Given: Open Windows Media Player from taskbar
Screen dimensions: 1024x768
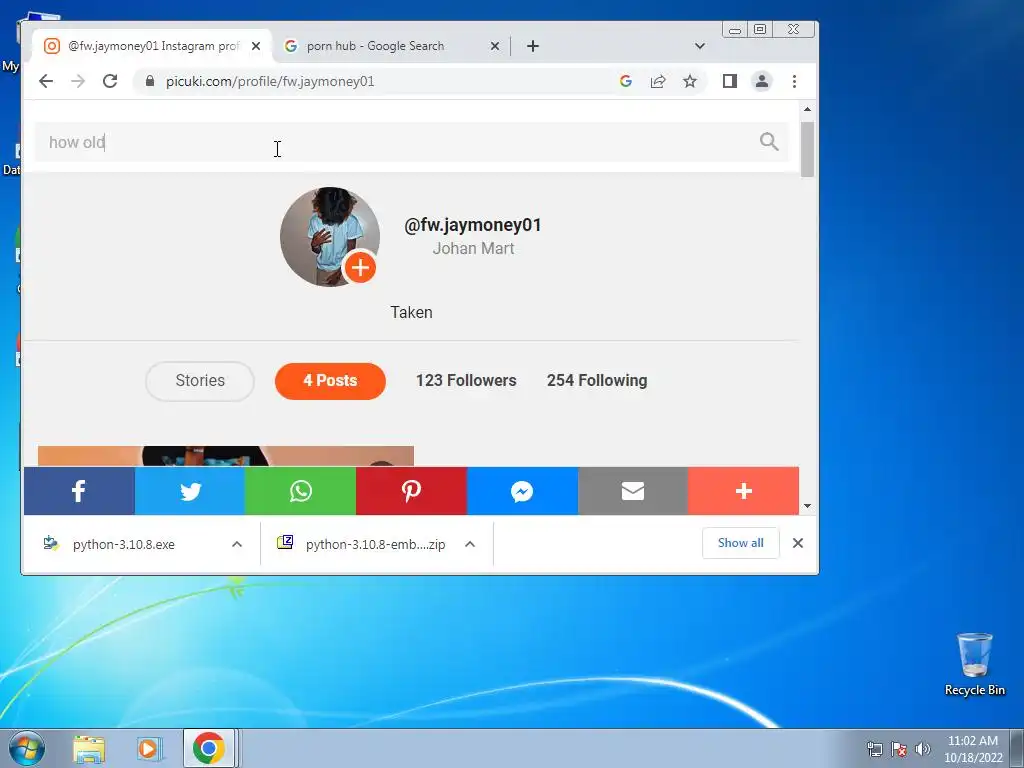Looking at the screenshot, I should coord(149,749).
